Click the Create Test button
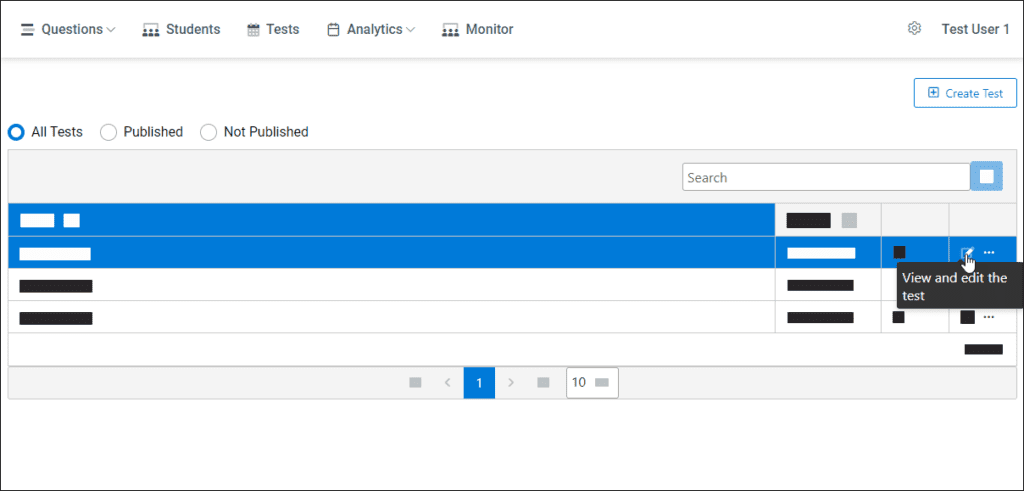 pos(965,93)
